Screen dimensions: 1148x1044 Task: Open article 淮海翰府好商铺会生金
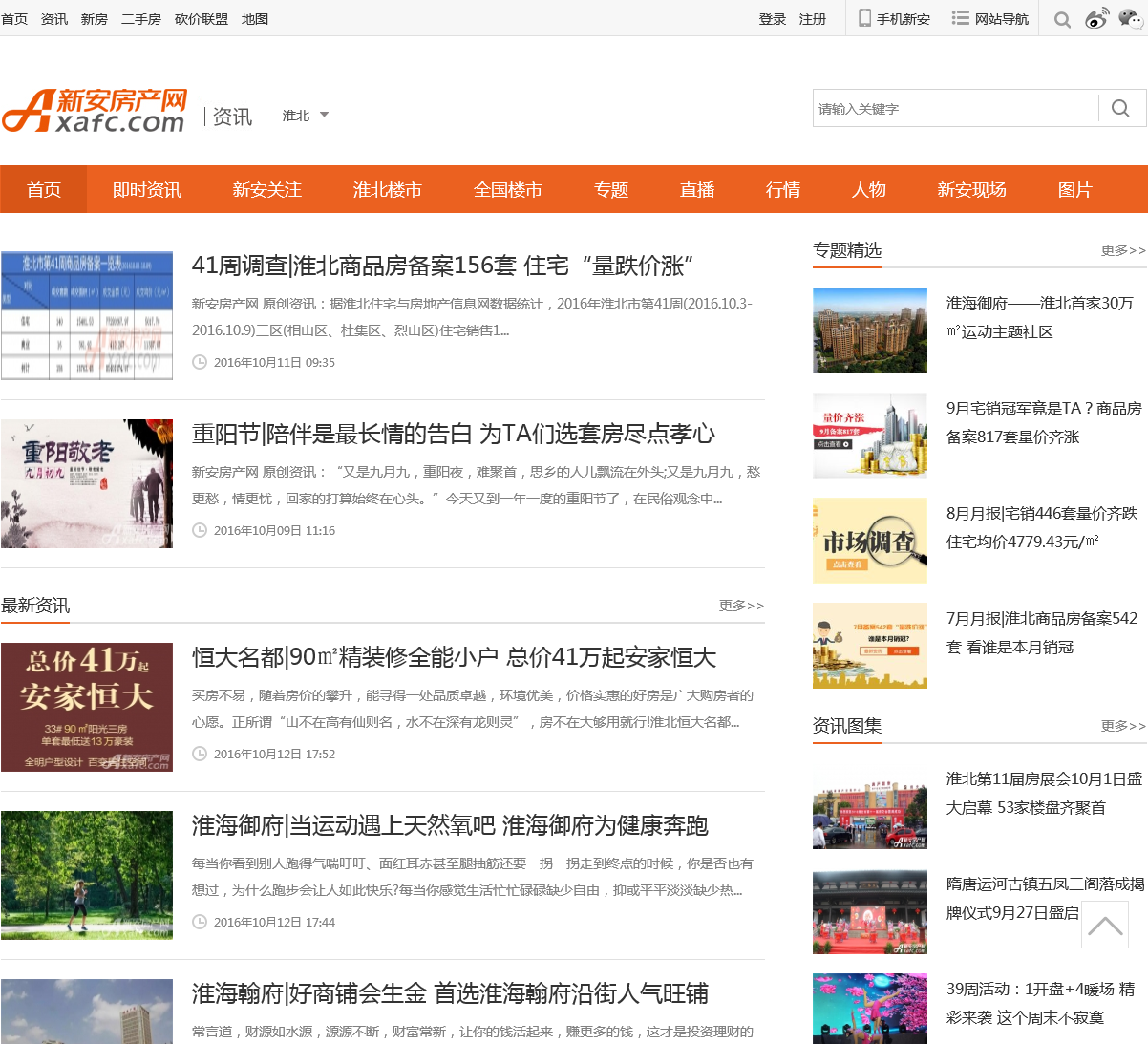pos(450,993)
